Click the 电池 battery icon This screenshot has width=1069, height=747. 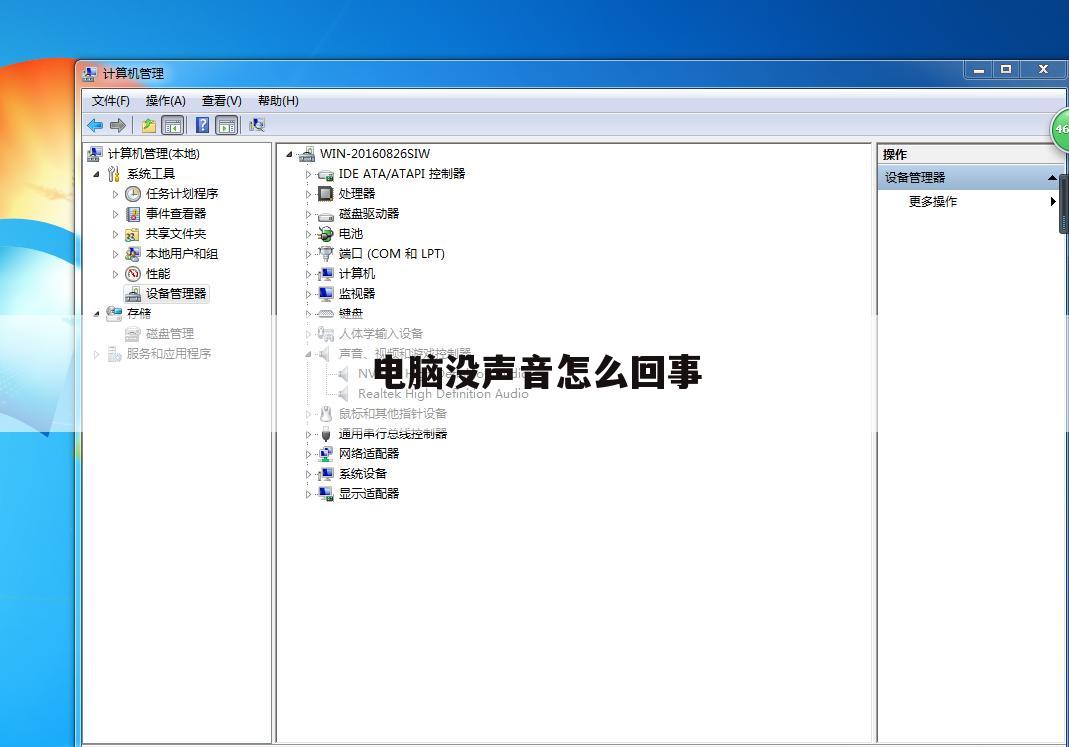(326, 234)
